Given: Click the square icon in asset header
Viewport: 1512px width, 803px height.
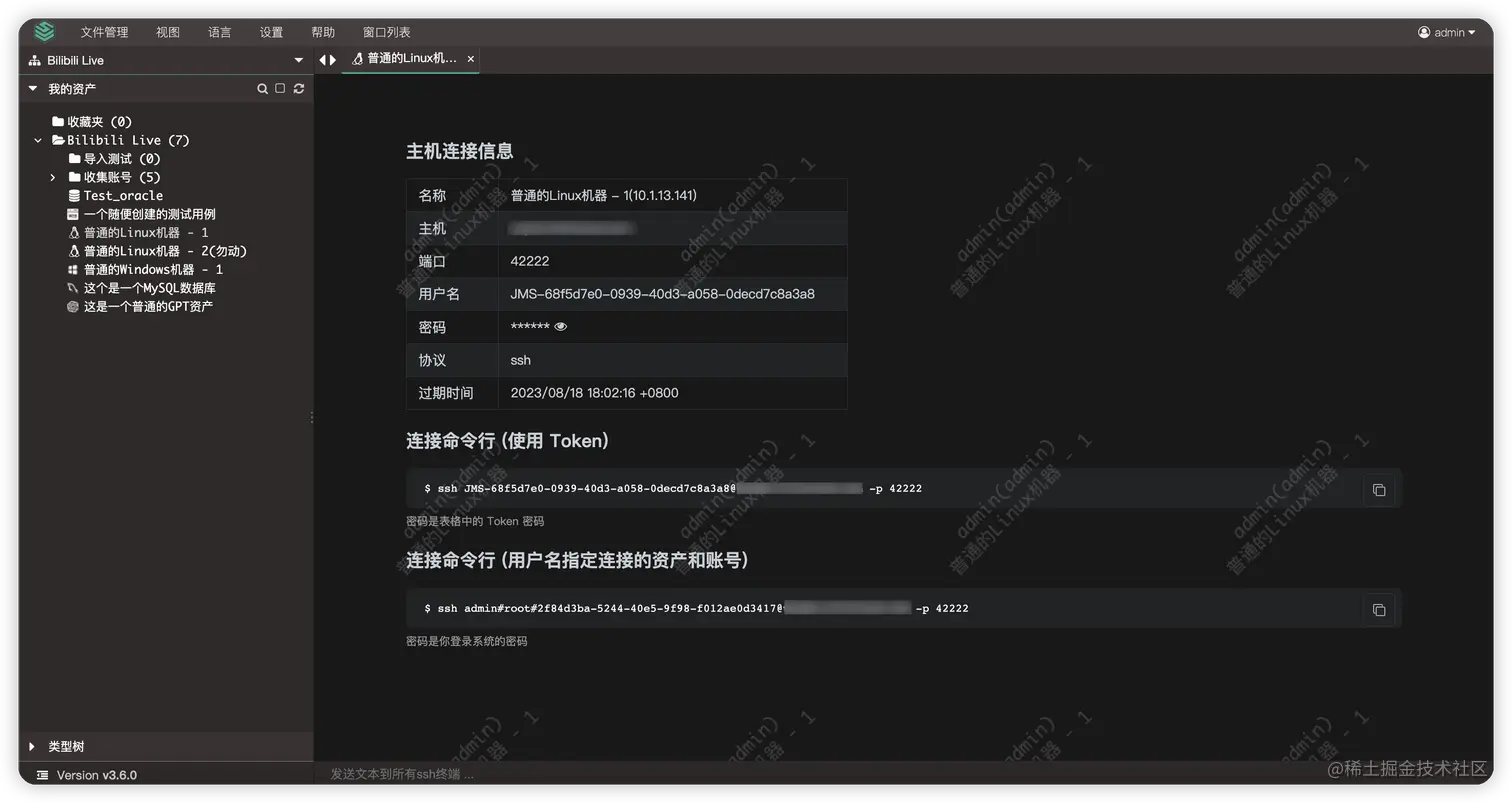Looking at the screenshot, I should point(280,88).
